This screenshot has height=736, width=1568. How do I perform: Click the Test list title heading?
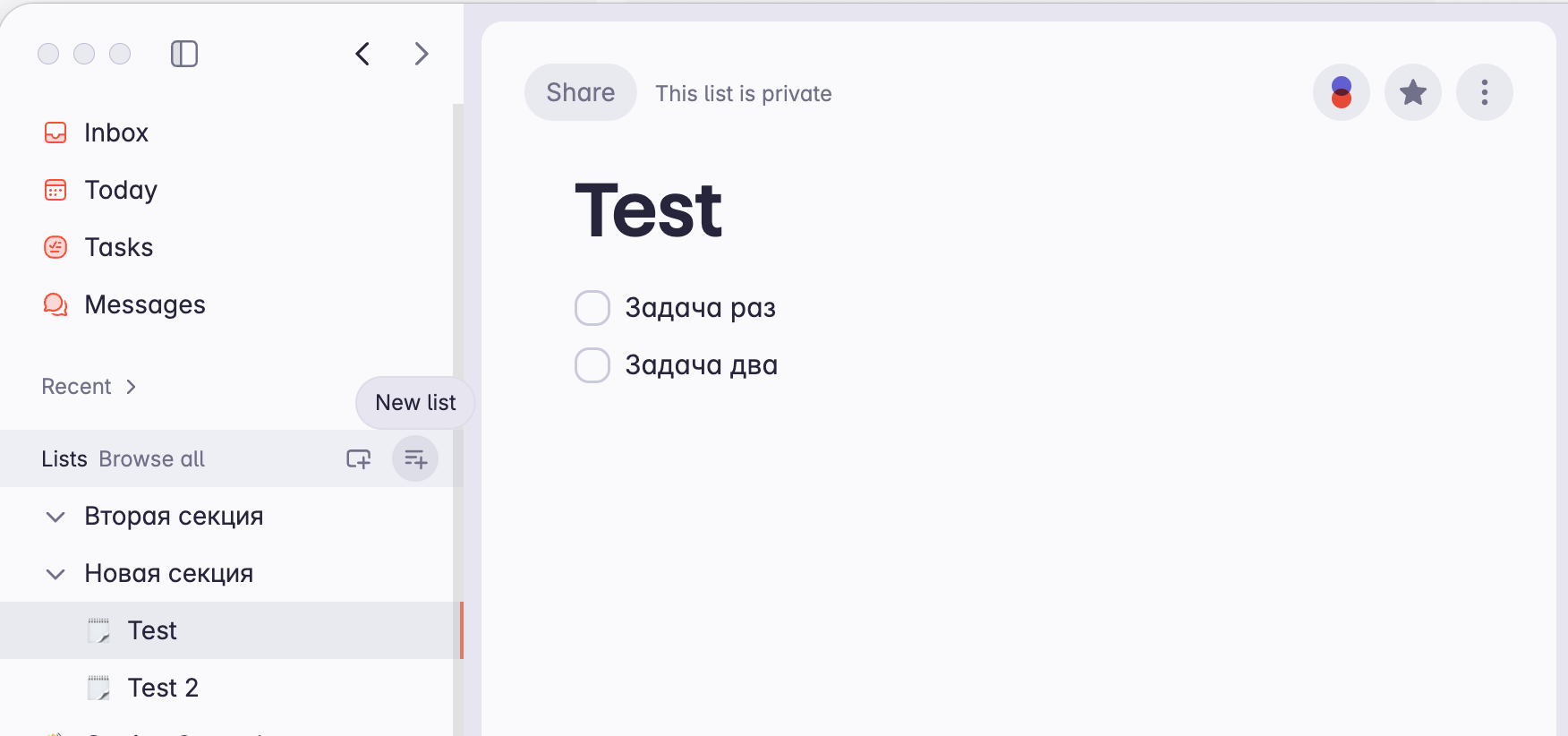click(x=648, y=210)
